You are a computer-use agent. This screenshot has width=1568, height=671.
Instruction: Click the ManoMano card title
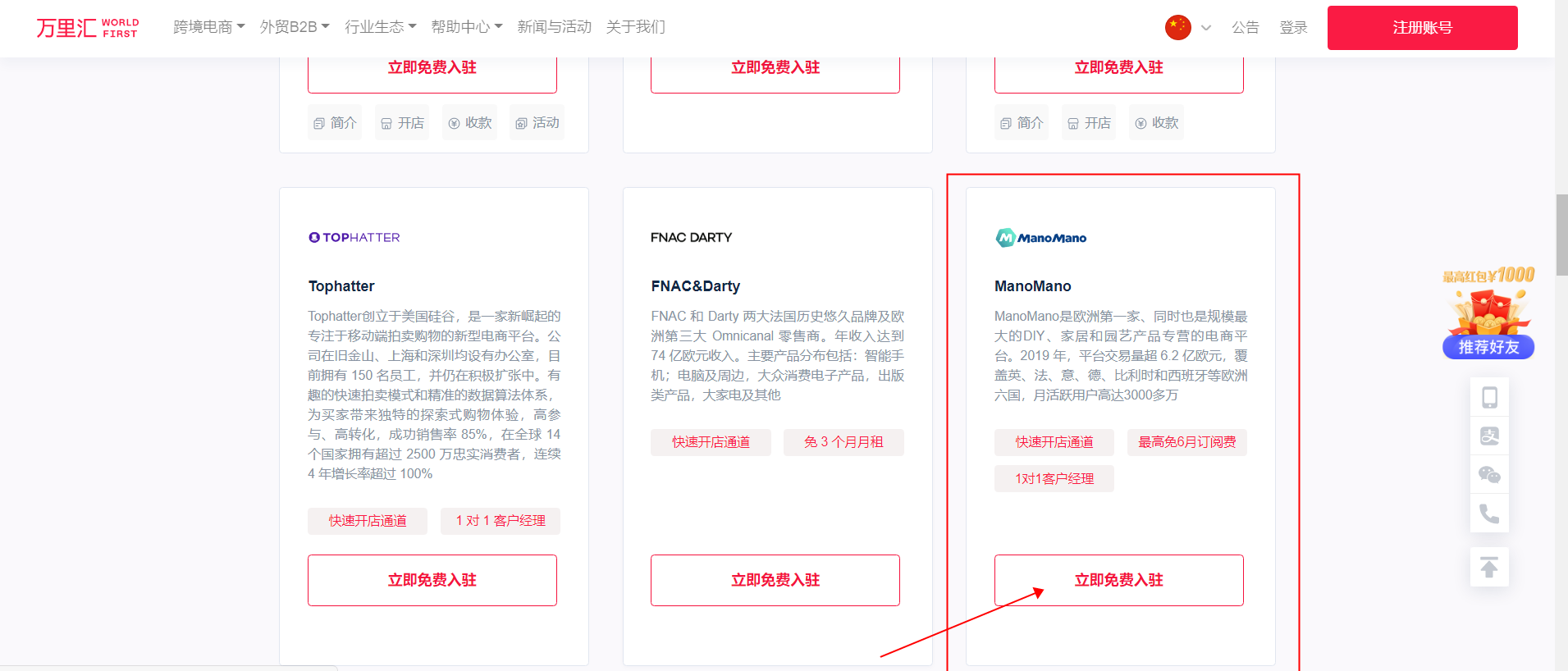point(1033,286)
